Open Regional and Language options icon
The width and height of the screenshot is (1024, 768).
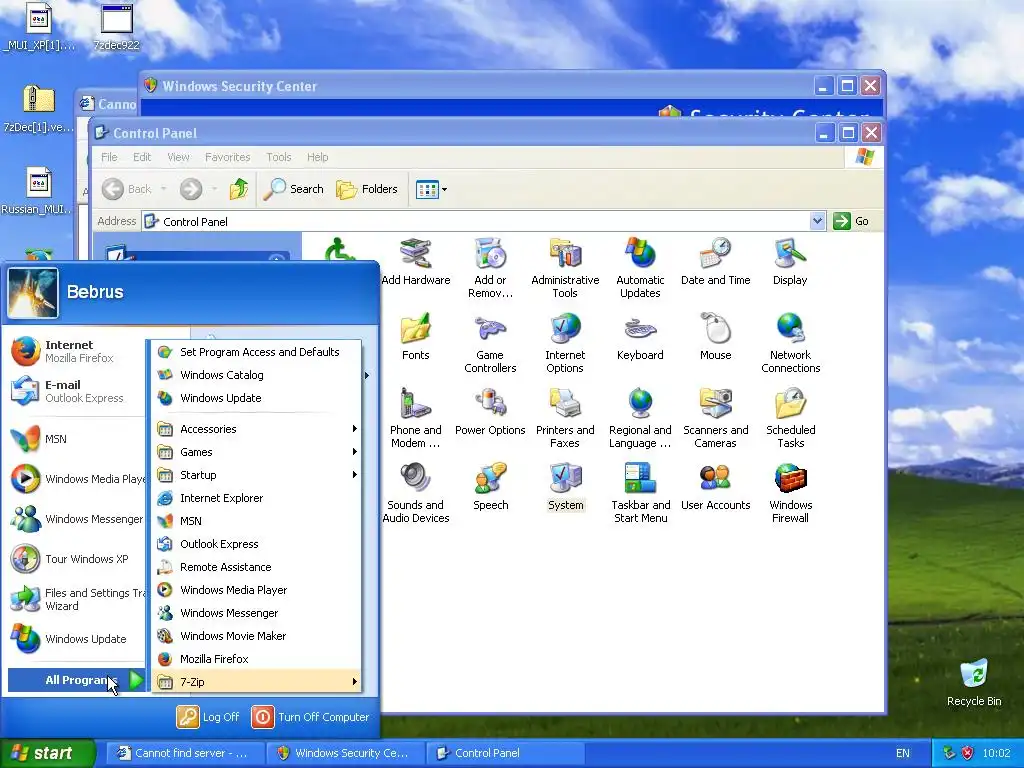[640, 419]
